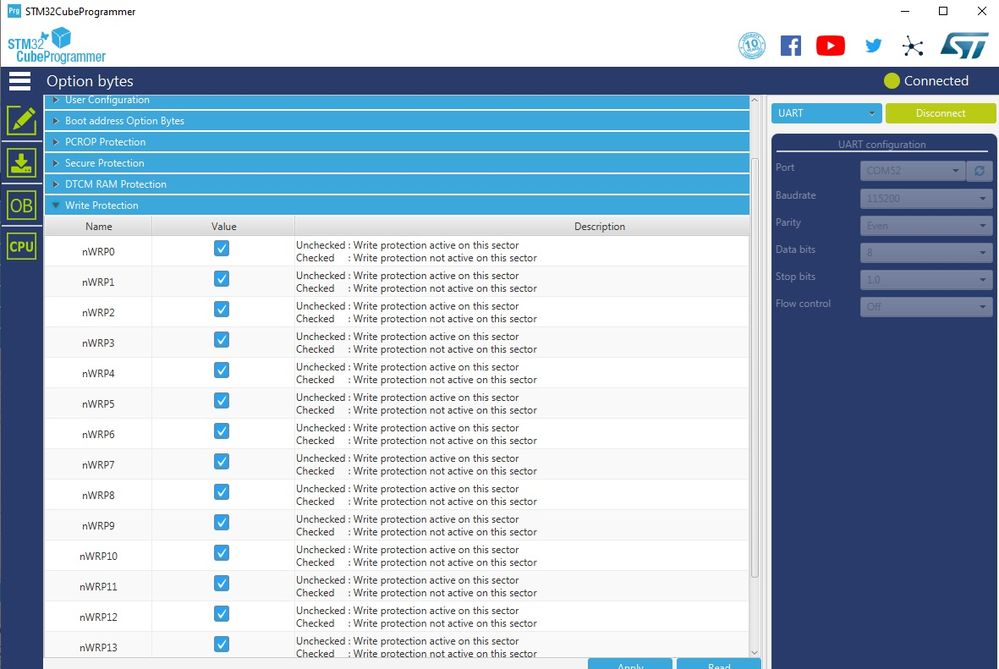The width and height of the screenshot is (999, 669).
Task: Click the scrollbar up arrow
Action: (x=755, y=100)
